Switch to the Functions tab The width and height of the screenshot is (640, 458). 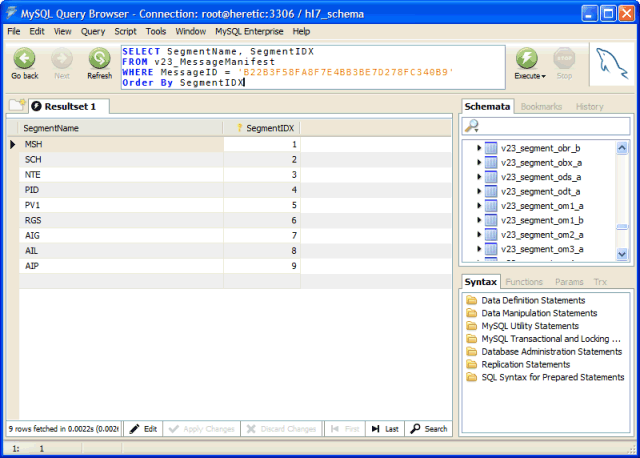pyautogui.click(x=524, y=282)
